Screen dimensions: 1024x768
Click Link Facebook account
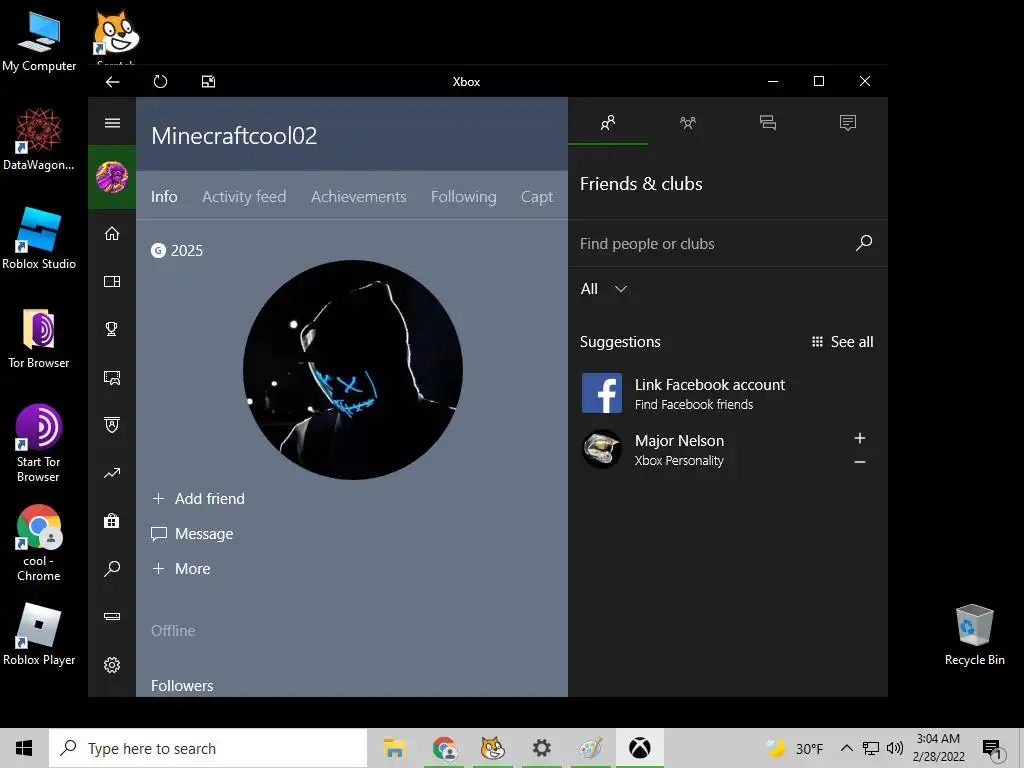[710, 385]
